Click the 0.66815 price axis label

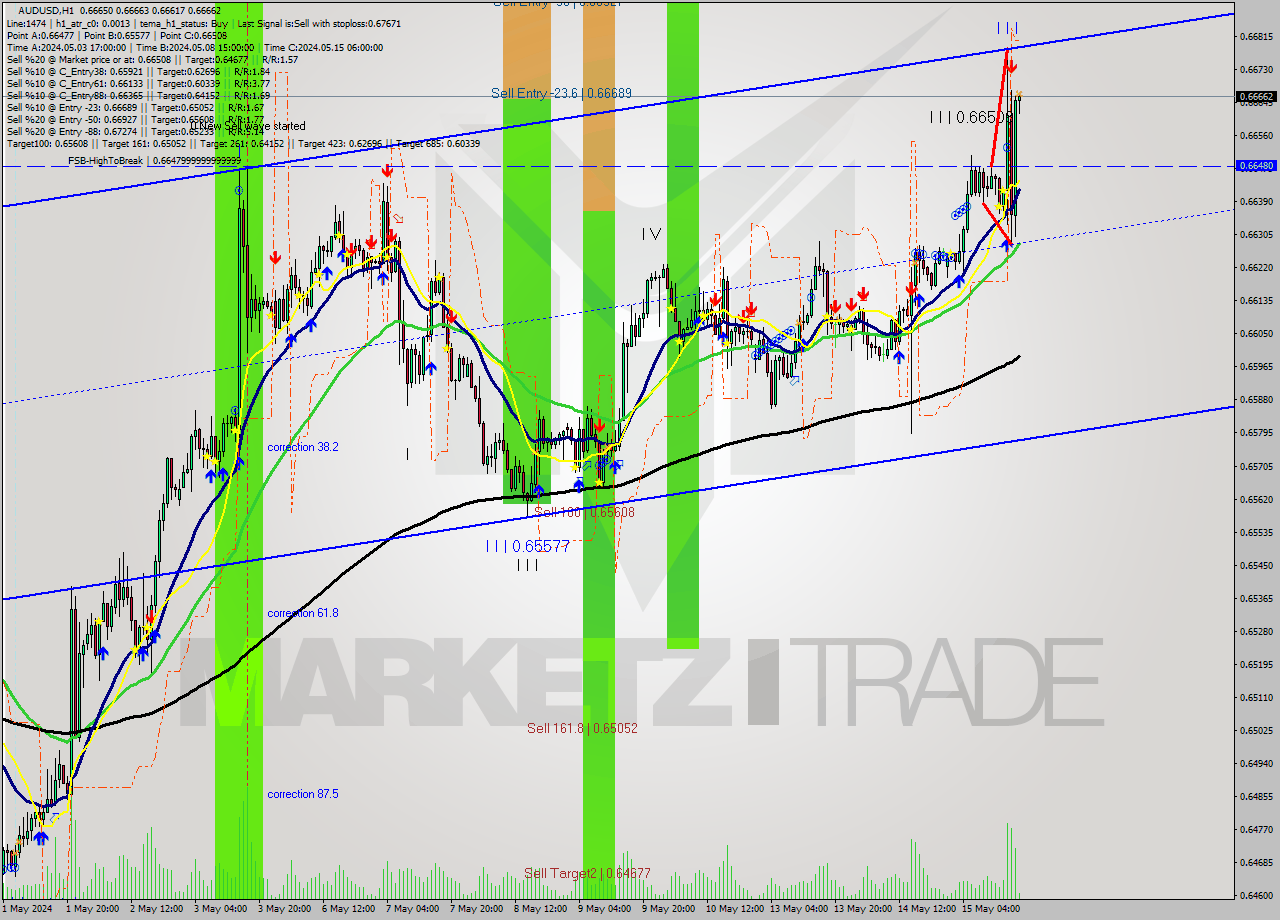tap(1256, 36)
